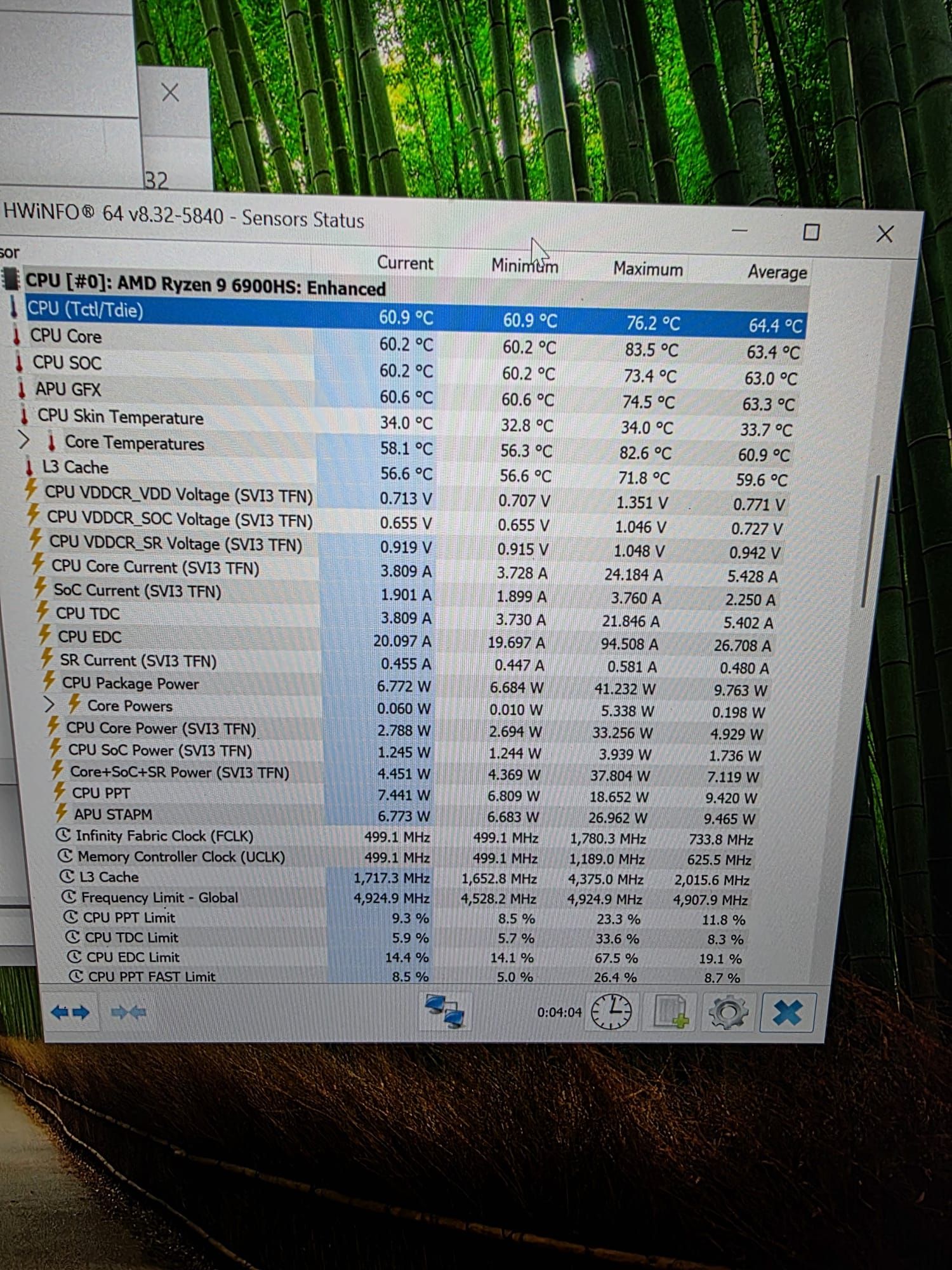Click the 83.5 °C maximum value of CPU Core
The image size is (952, 1270).
point(651,350)
